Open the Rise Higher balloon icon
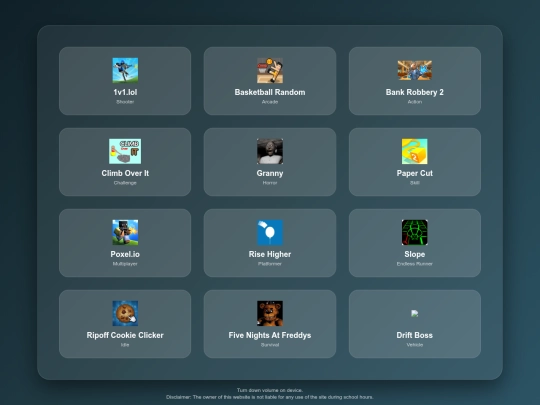The image size is (540, 405). 270,232
